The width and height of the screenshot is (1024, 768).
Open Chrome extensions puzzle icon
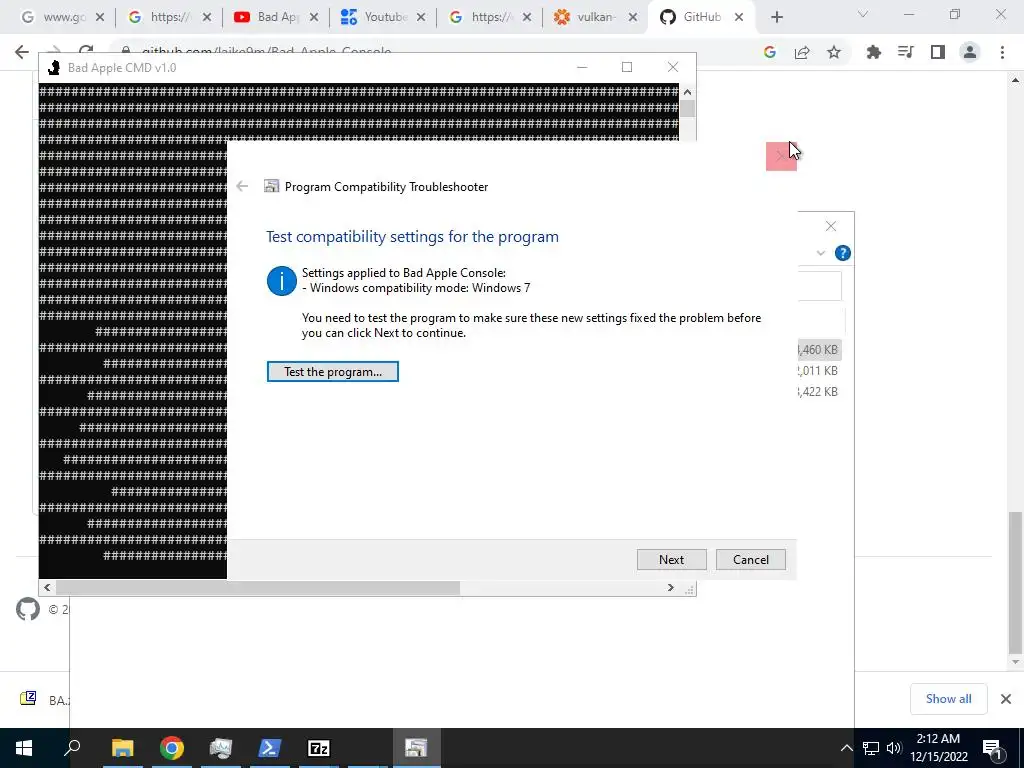[873, 52]
